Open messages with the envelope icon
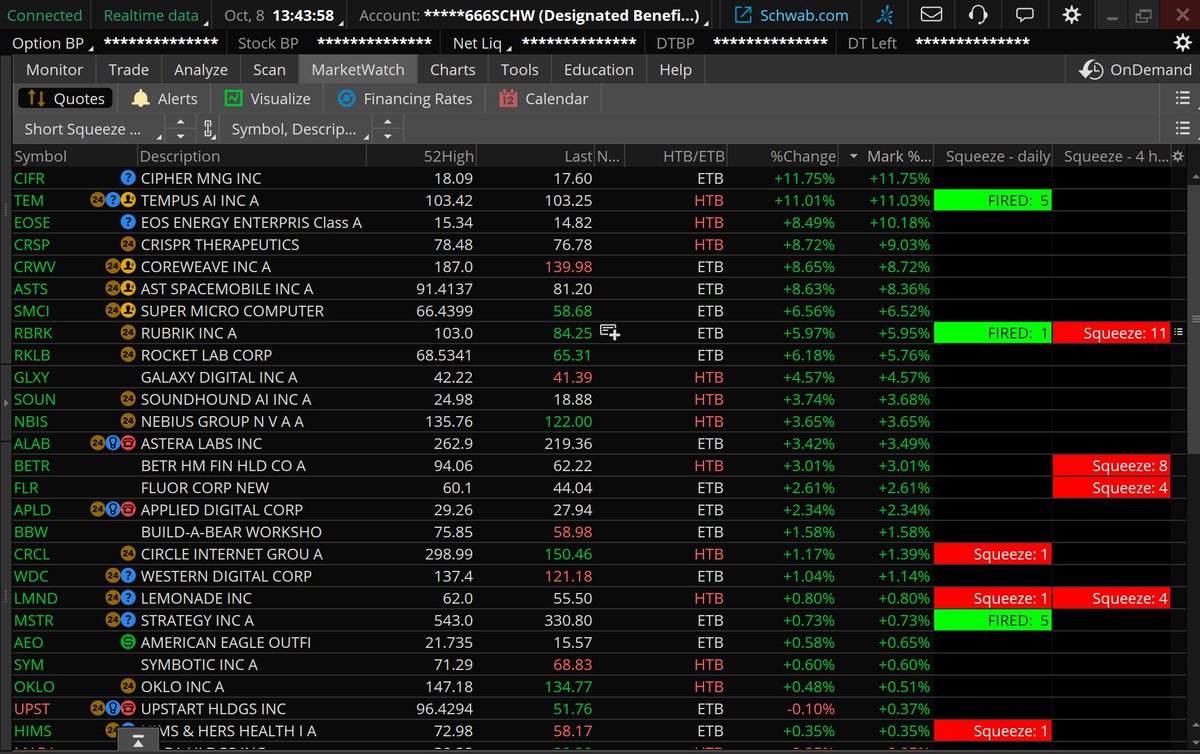This screenshot has width=1200, height=754. point(931,15)
